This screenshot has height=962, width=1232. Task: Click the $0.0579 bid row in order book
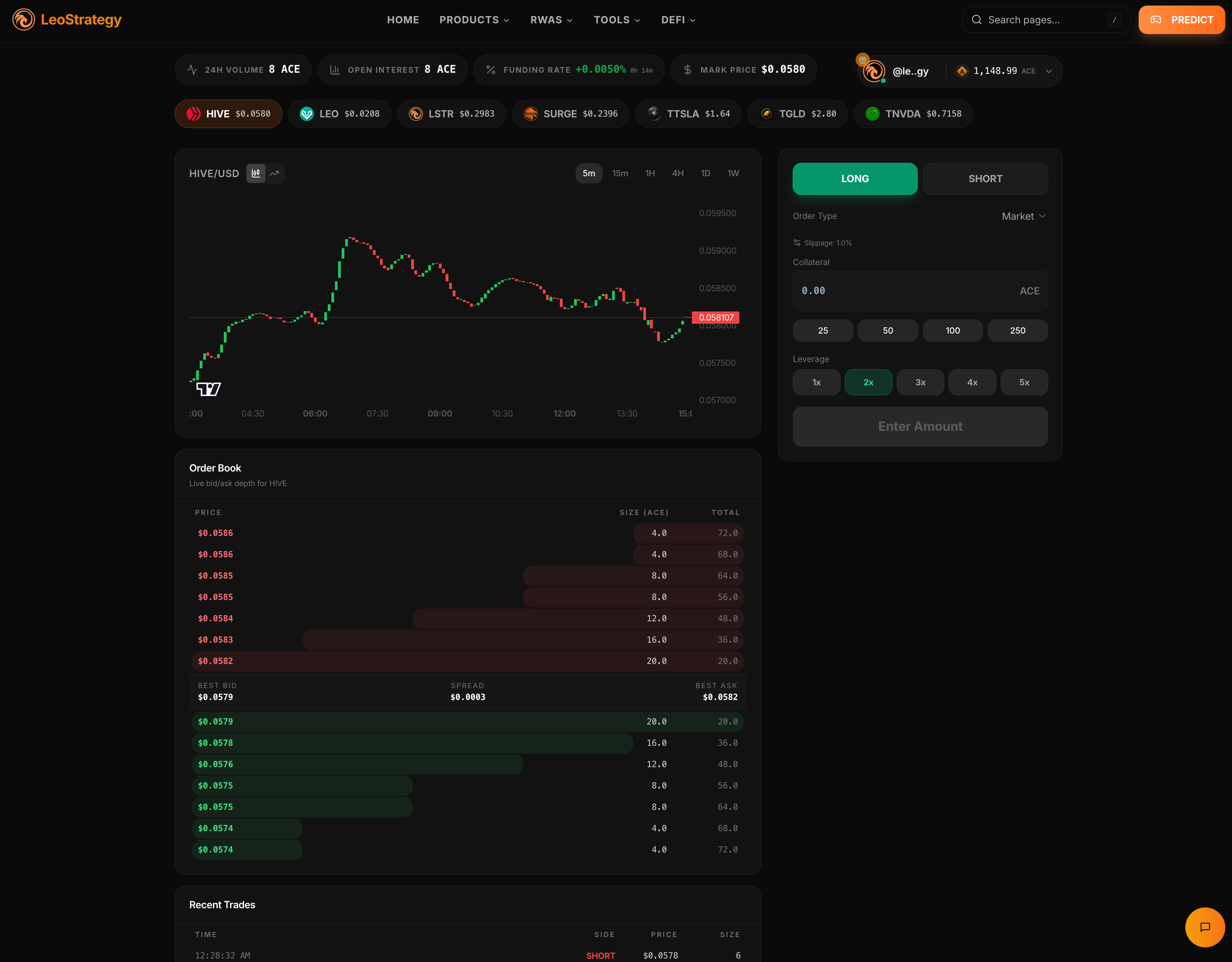point(468,721)
